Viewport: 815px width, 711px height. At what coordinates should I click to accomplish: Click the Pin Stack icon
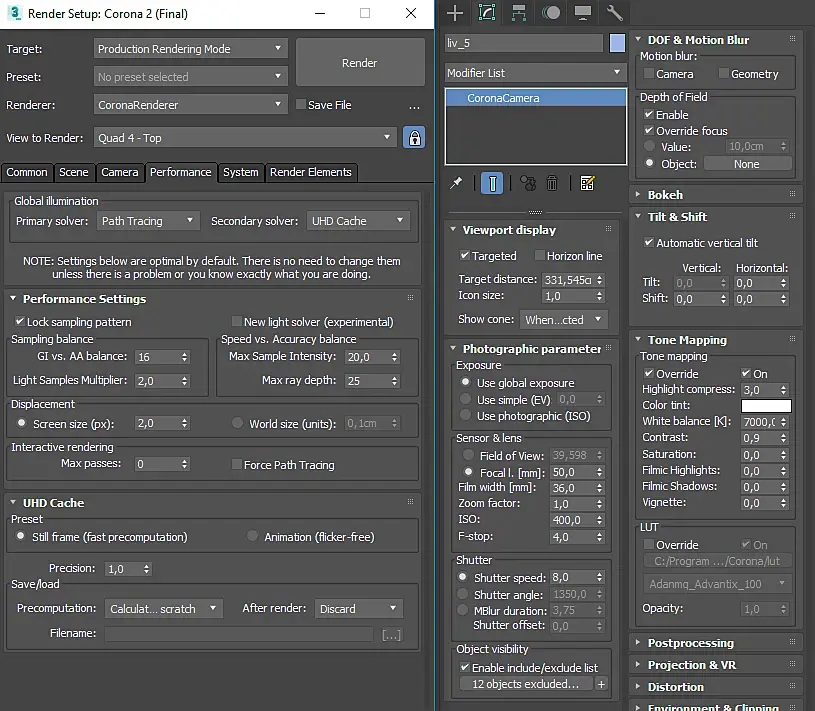456,183
